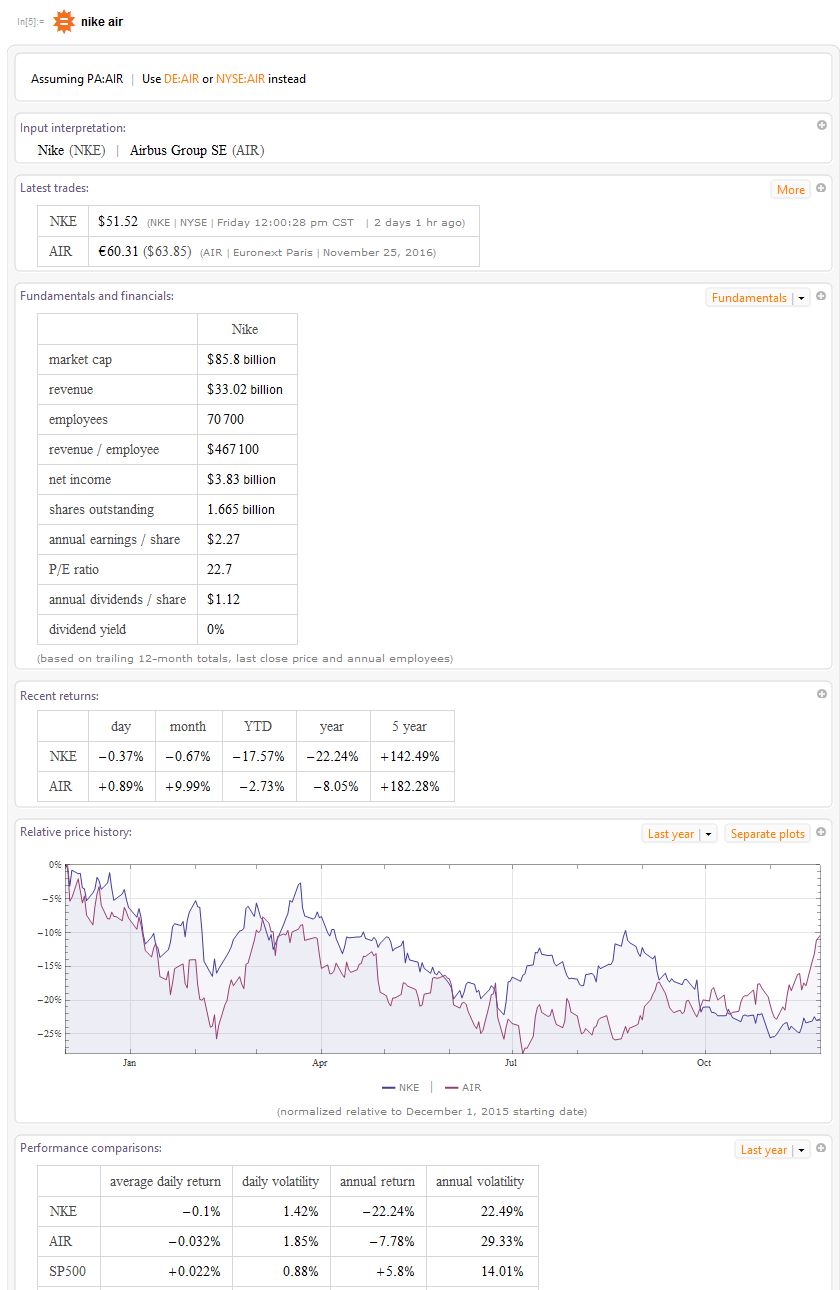Click AIR 5 year return +182.28%
The width and height of the screenshot is (840, 1290).
coord(412,786)
